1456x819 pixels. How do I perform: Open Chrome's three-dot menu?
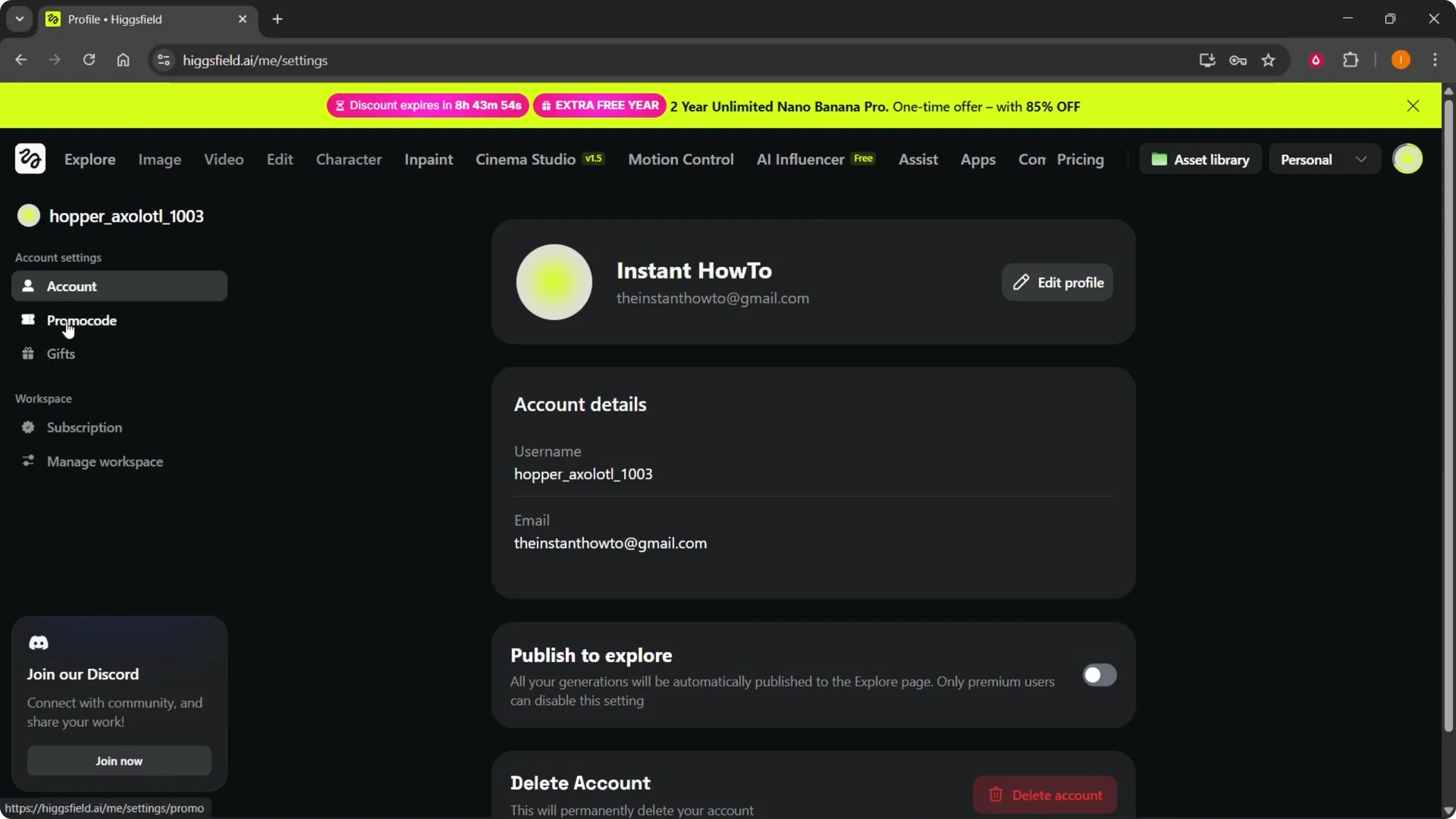point(1436,60)
